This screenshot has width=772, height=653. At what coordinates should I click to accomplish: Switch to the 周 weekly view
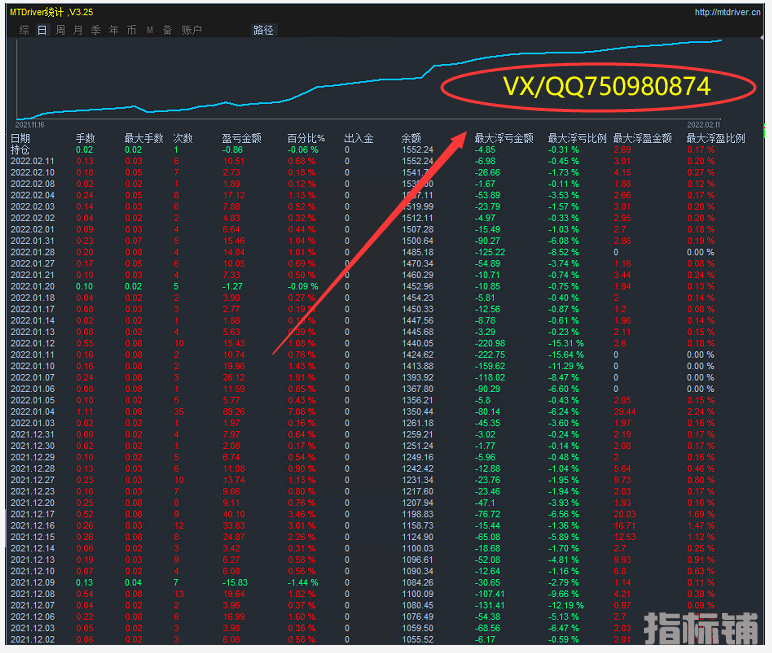(60, 30)
